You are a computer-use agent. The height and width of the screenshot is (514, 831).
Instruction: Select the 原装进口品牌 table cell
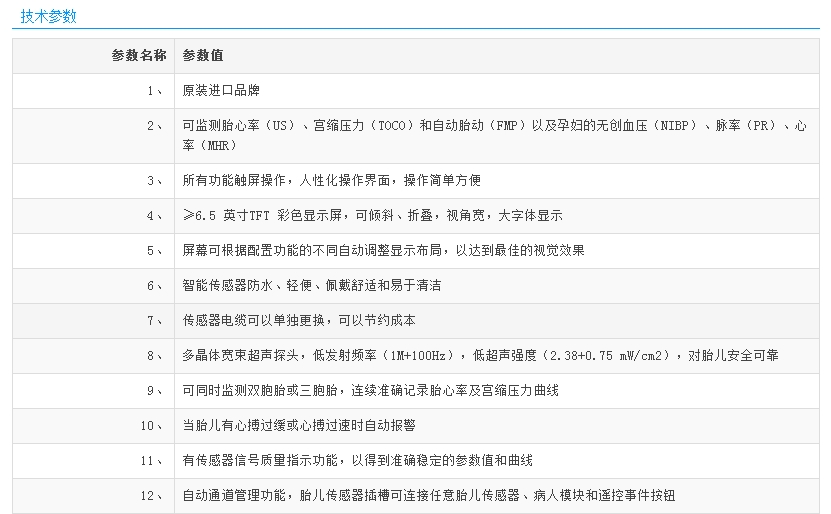point(221,91)
